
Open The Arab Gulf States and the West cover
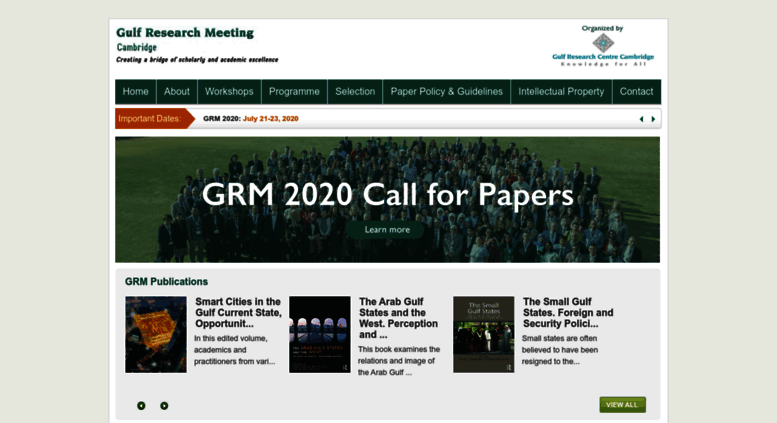pos(320,334)
